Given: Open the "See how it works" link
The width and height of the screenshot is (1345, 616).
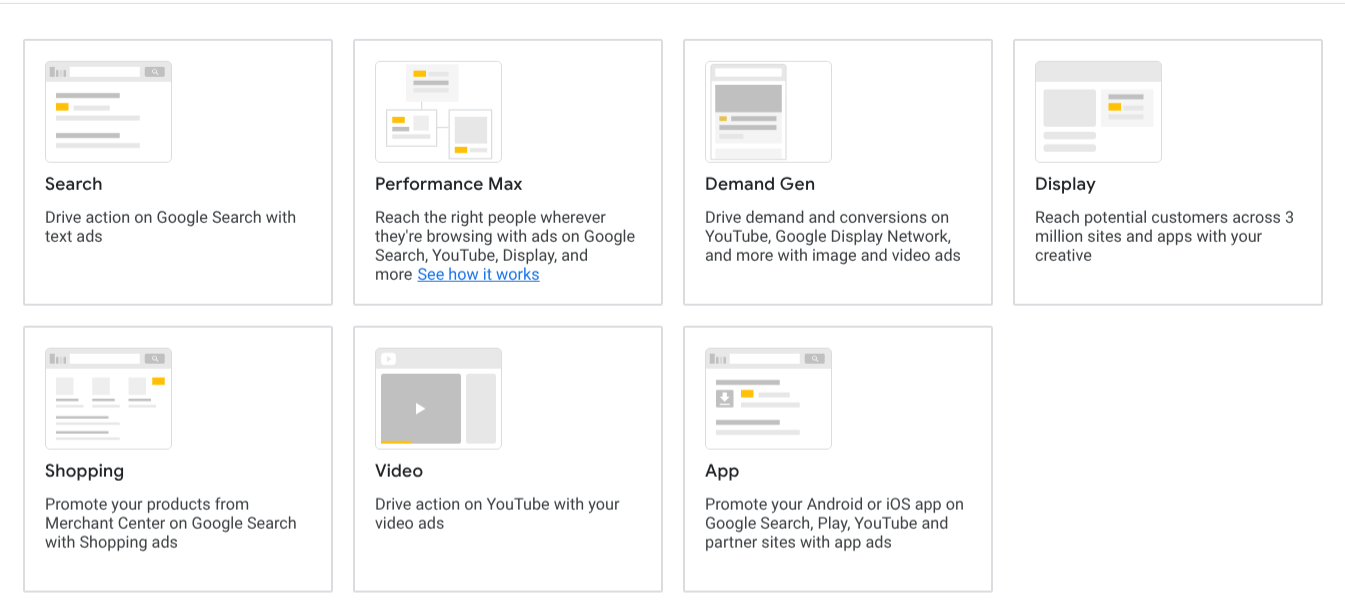Looking at the screenshot, I should pyautogui.click(x=478, y=275).
